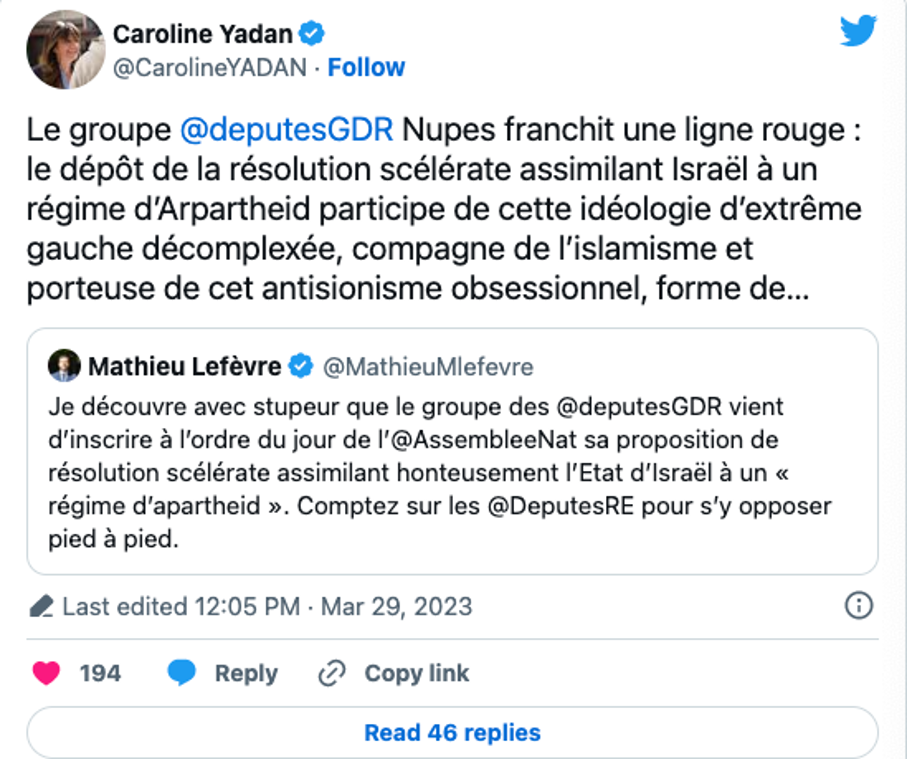
Task: Click Caroline Yadan's verified badge
Action: point(312,34)
